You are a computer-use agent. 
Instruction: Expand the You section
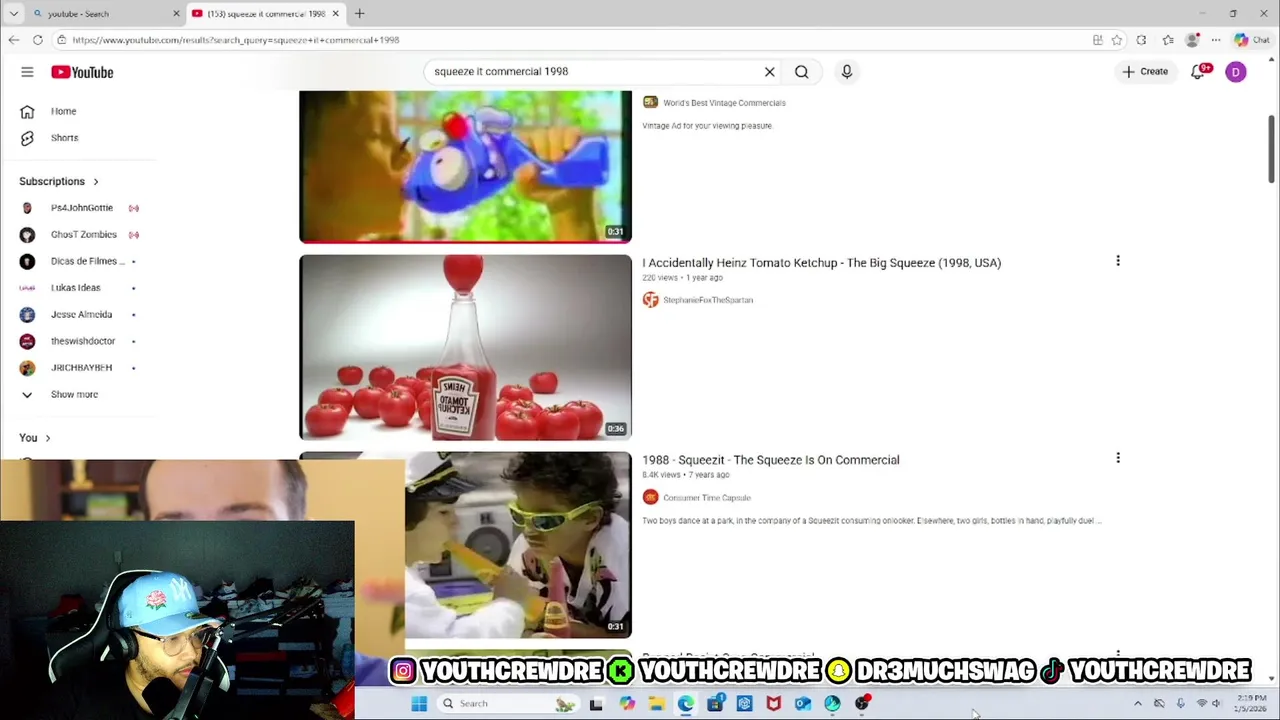click(35, 437)
